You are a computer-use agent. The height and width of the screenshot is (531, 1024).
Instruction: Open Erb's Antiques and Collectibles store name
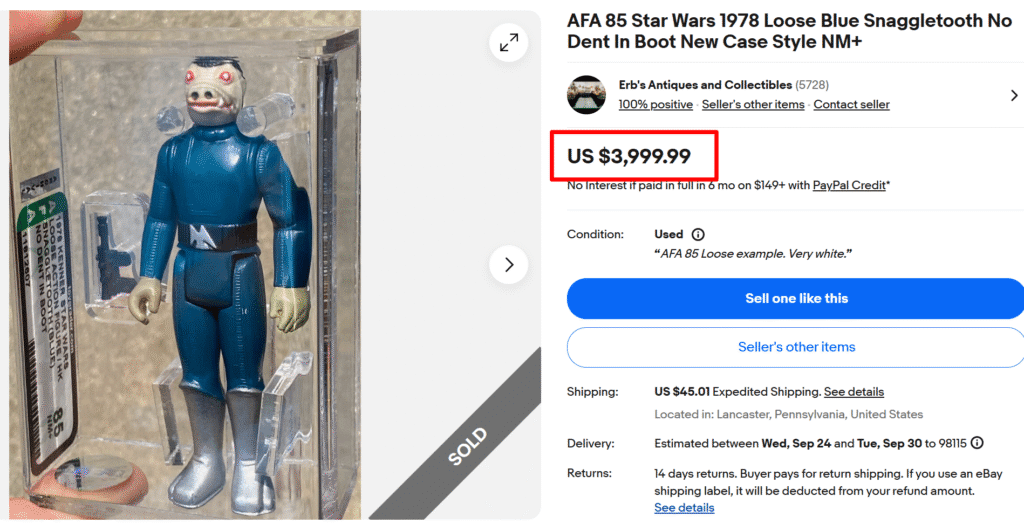pyautogui.click(x=705, y=85)
